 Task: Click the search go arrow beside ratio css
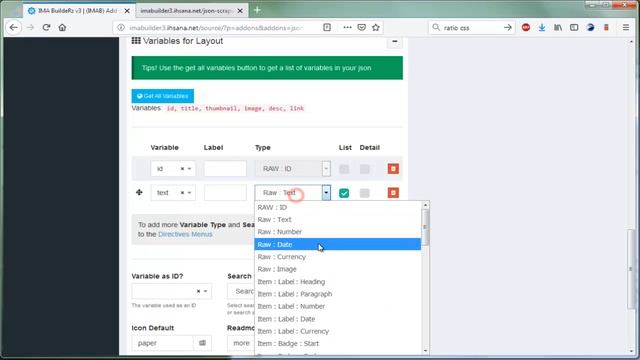507,27
